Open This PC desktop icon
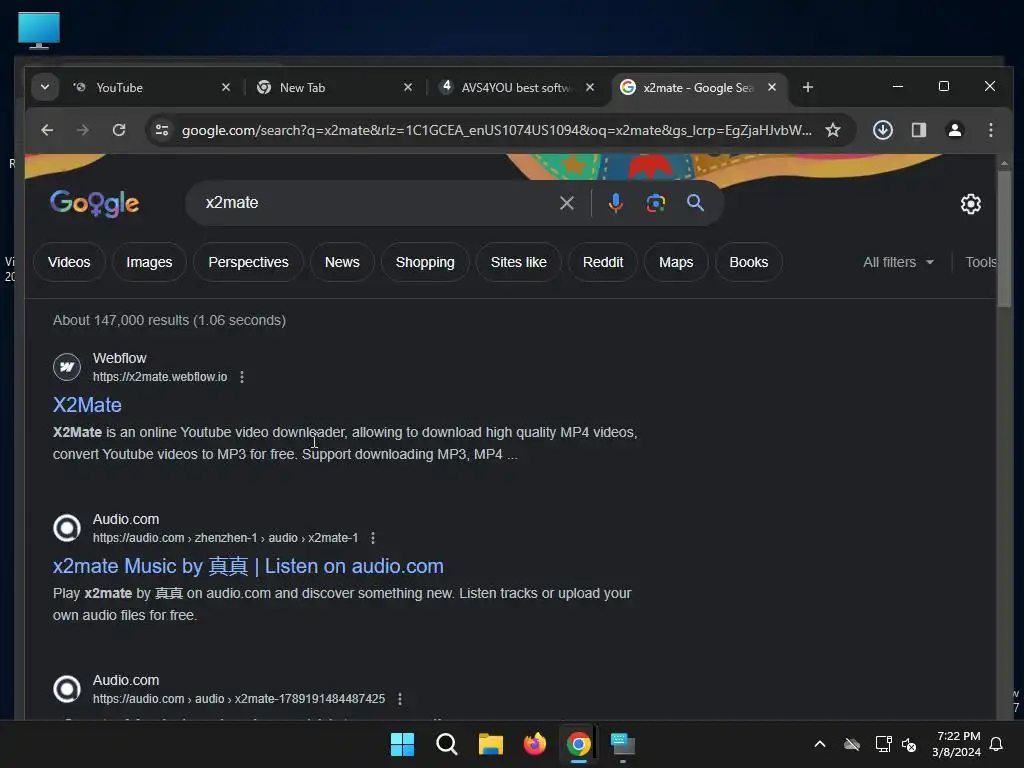The image size is (1024, 768). (x=39, y=31)
